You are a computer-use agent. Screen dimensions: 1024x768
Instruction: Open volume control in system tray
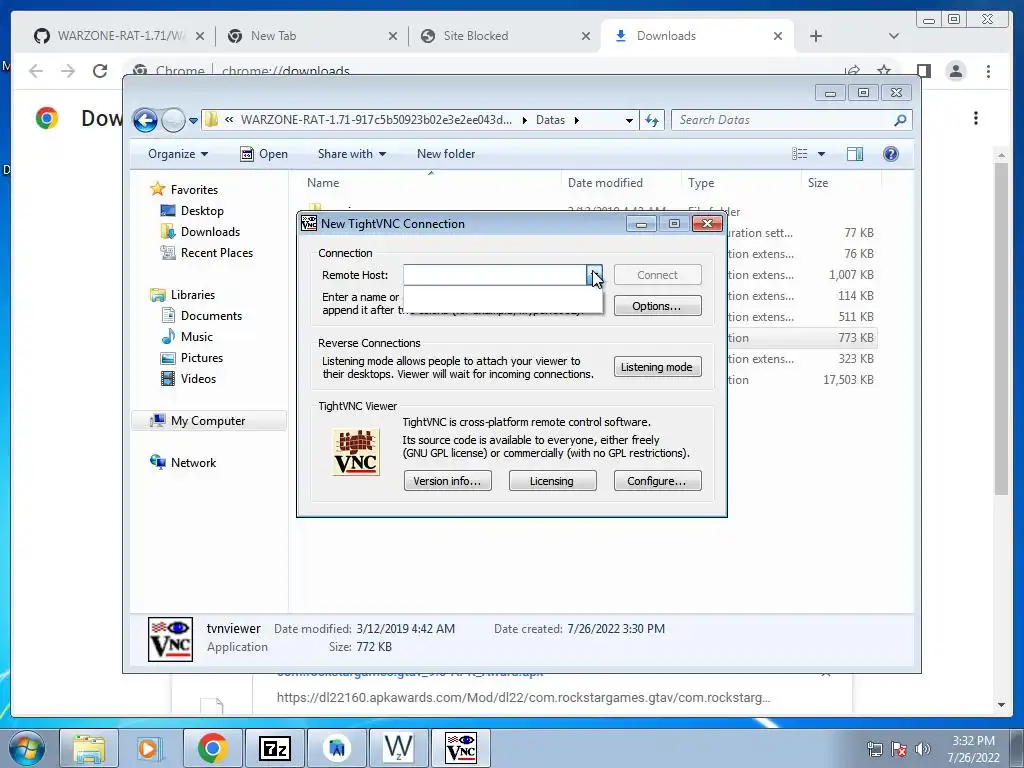[923, 748]
